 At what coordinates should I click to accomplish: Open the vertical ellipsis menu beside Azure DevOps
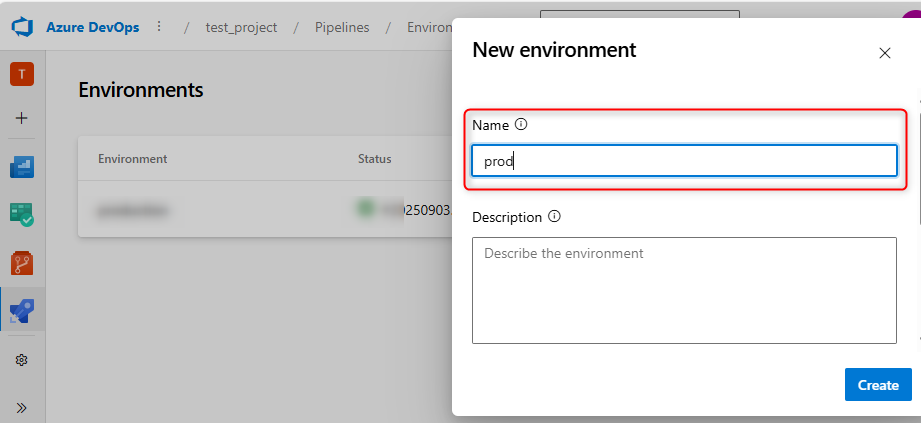tap(159, 27)
